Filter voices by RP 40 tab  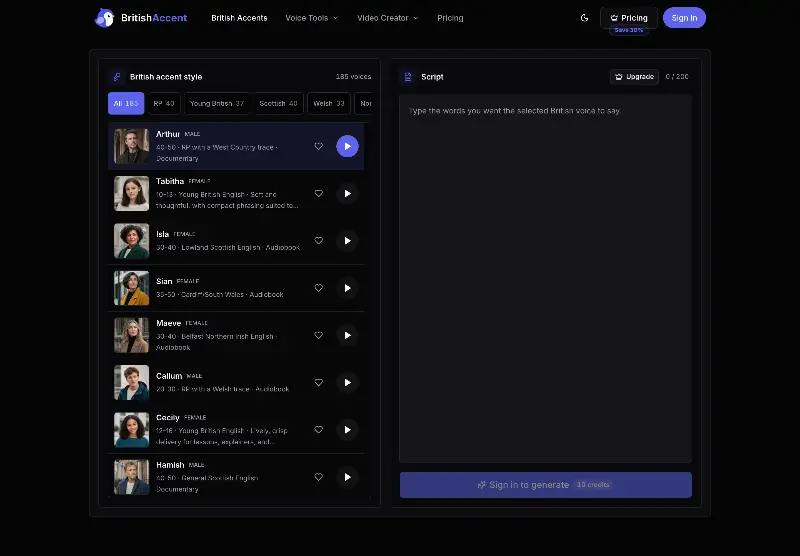point(164,104)
